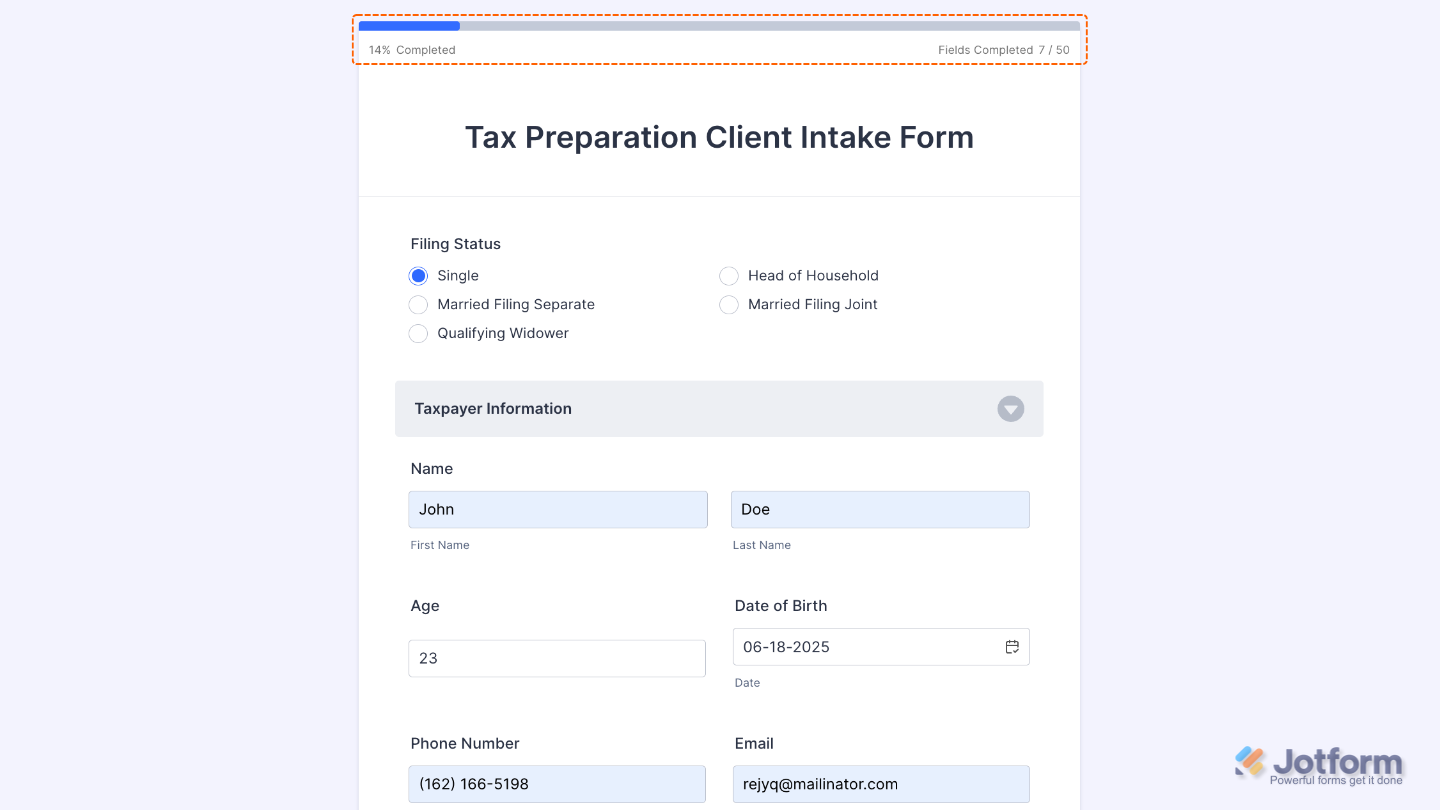The image size is (1440, 810).
Task: Click the Email field with mailinator address
Action: (880, 784)
